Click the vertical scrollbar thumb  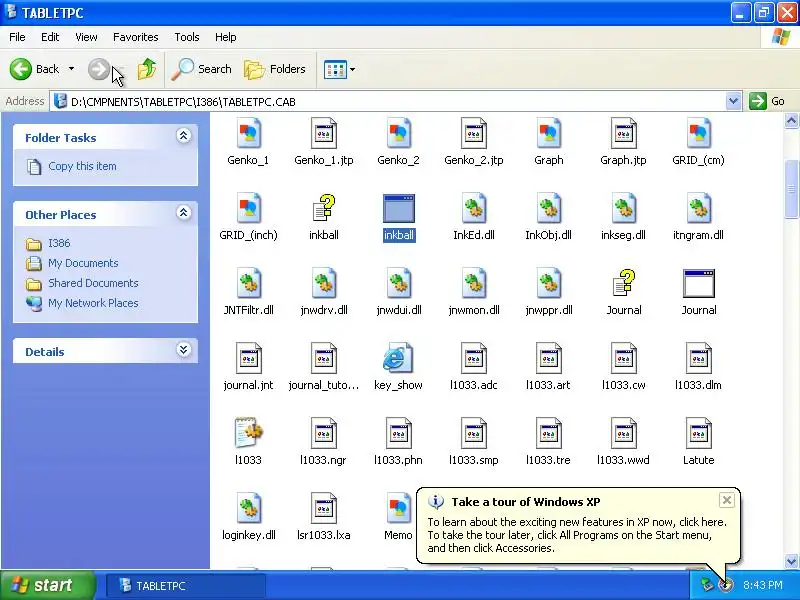(x=791, y=189)
